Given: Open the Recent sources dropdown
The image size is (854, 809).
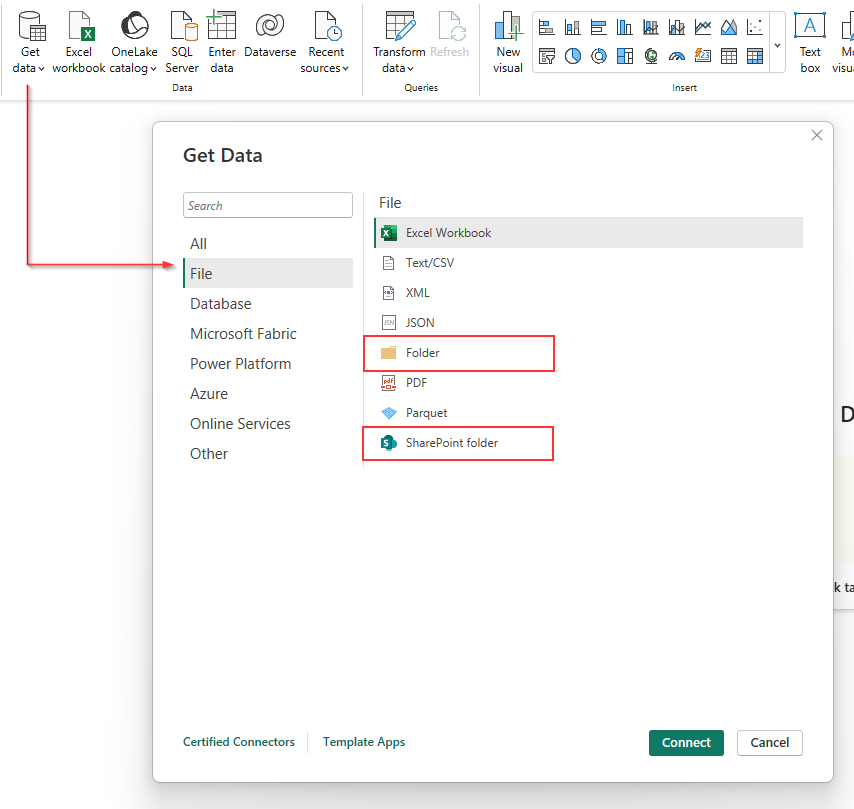Looking at the screenshot, I should click(x=326, y=68).
